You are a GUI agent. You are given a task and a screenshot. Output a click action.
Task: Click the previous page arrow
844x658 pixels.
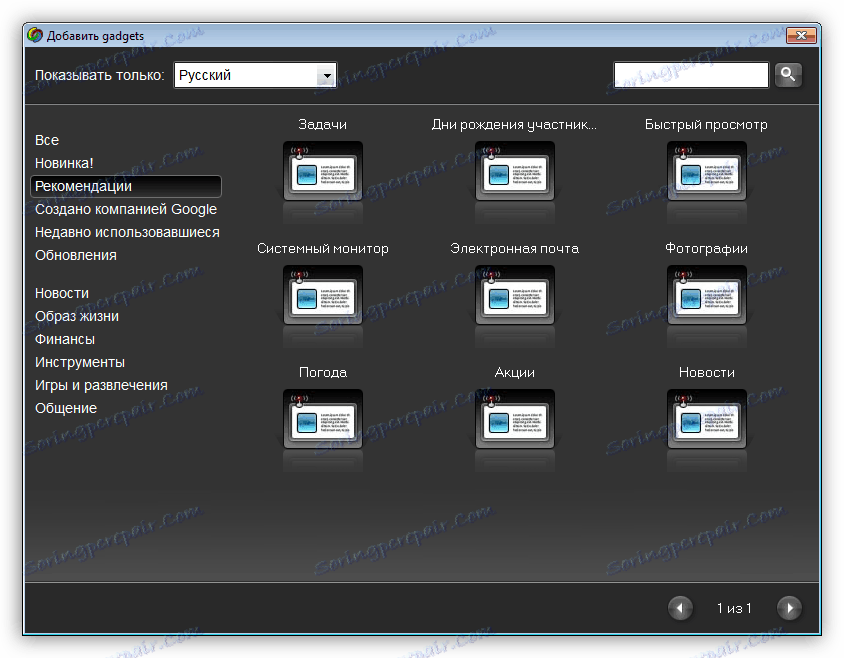click(680, 607)
